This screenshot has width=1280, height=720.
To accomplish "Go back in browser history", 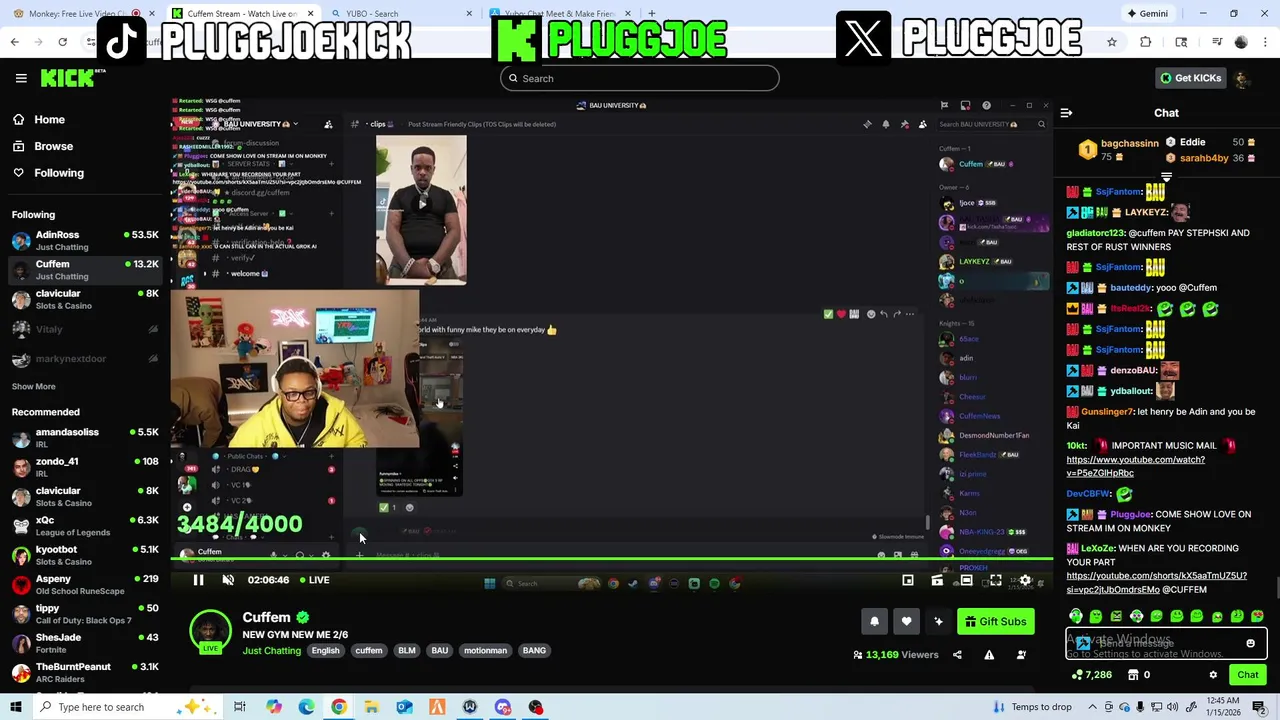I will coord(14,42).
